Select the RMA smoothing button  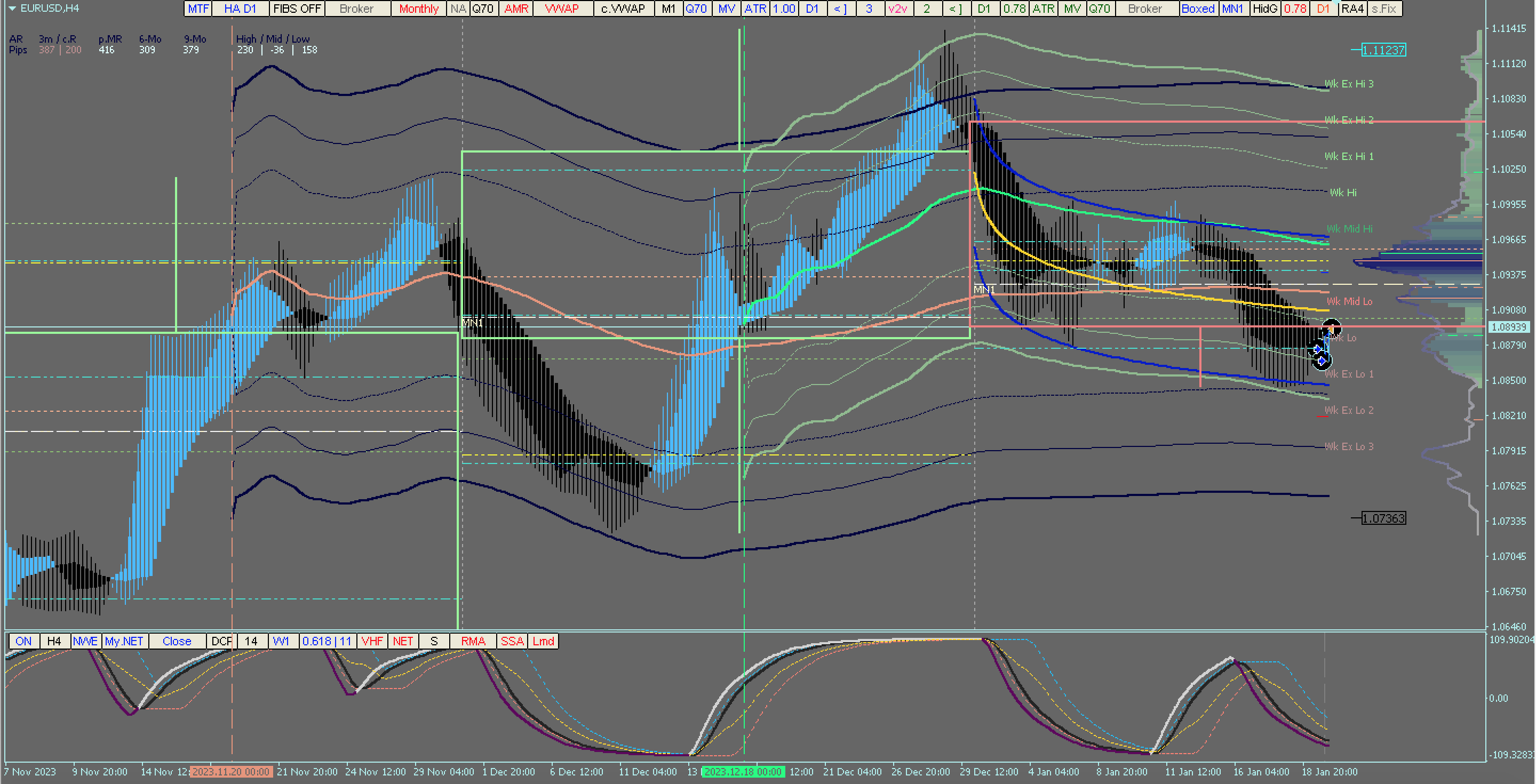(473, 641)
